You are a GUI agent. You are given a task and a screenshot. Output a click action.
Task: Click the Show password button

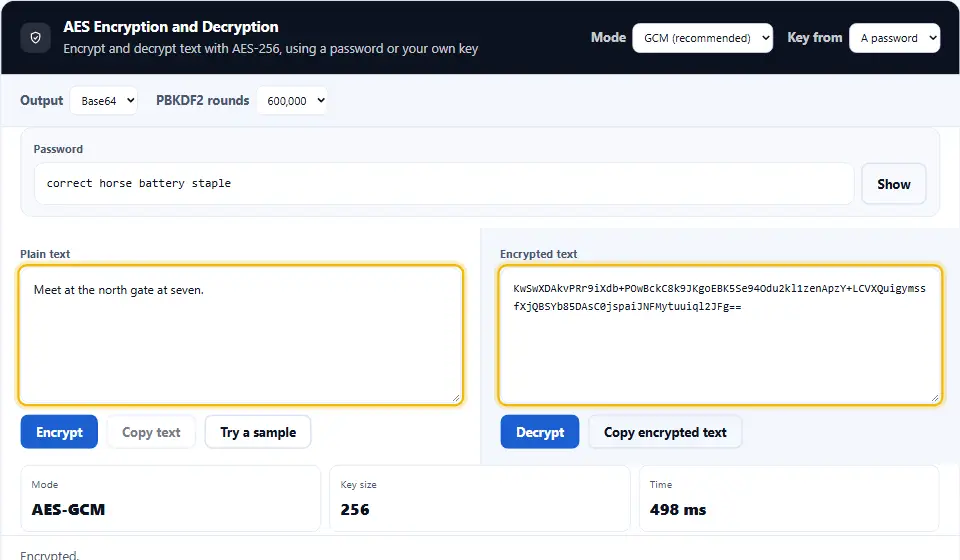893,184
